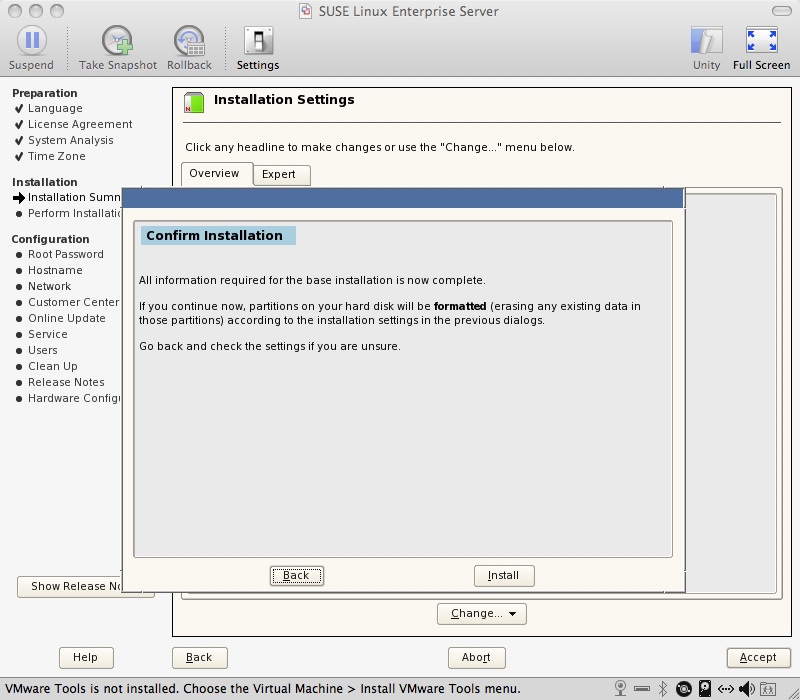
Task: Click the Customer Center step
Action: point(73,302)
